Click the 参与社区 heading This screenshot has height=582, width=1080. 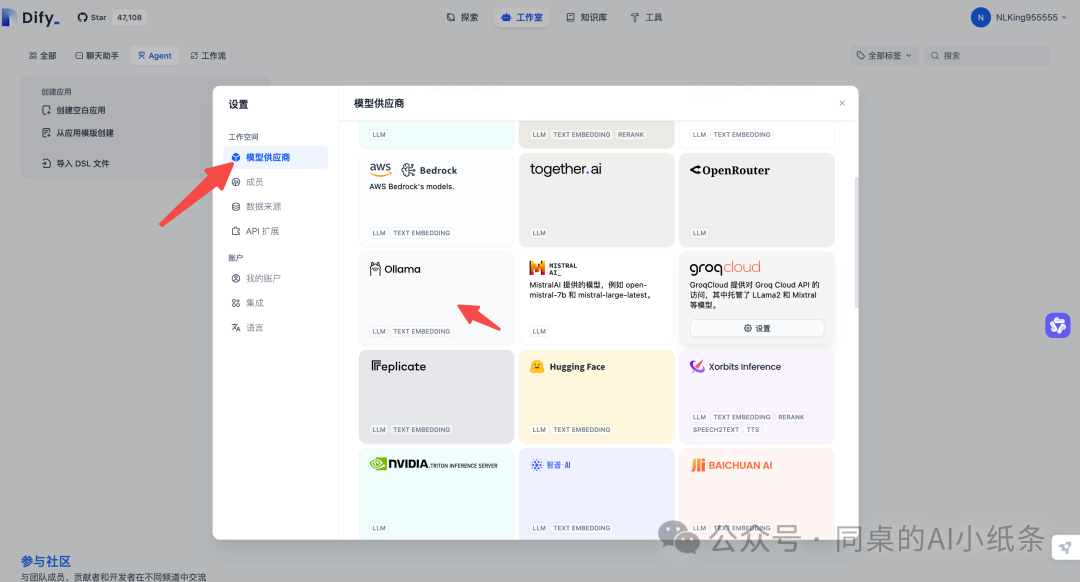[45, 561]
